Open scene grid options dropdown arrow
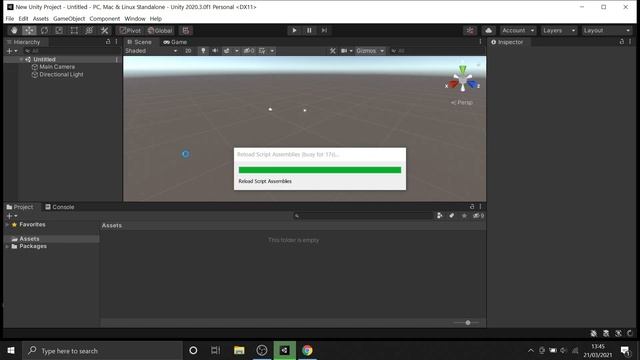Screen dimensions: 640x360 (272, 51)
